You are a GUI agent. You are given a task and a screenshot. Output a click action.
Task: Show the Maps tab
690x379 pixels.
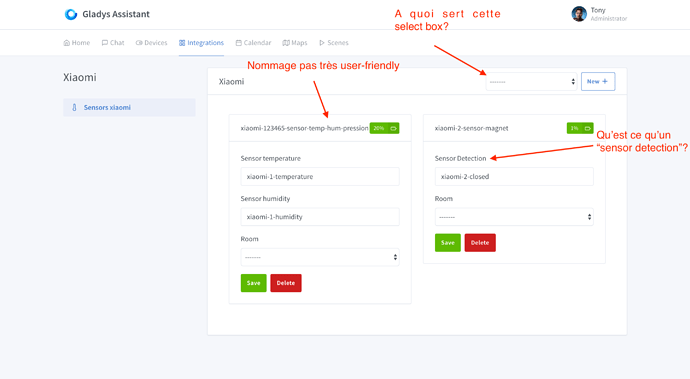pyautogui.click(x=295, y=43)
